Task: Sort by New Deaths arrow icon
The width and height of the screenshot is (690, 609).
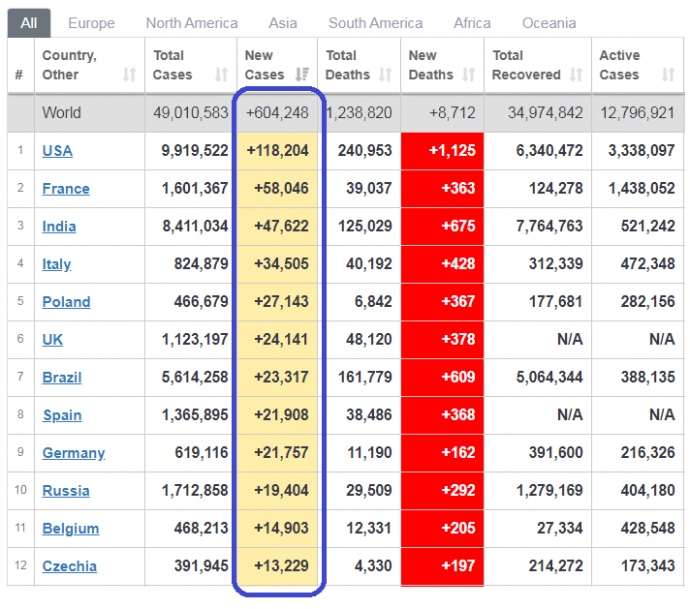Action: click(x=469, y=75)
